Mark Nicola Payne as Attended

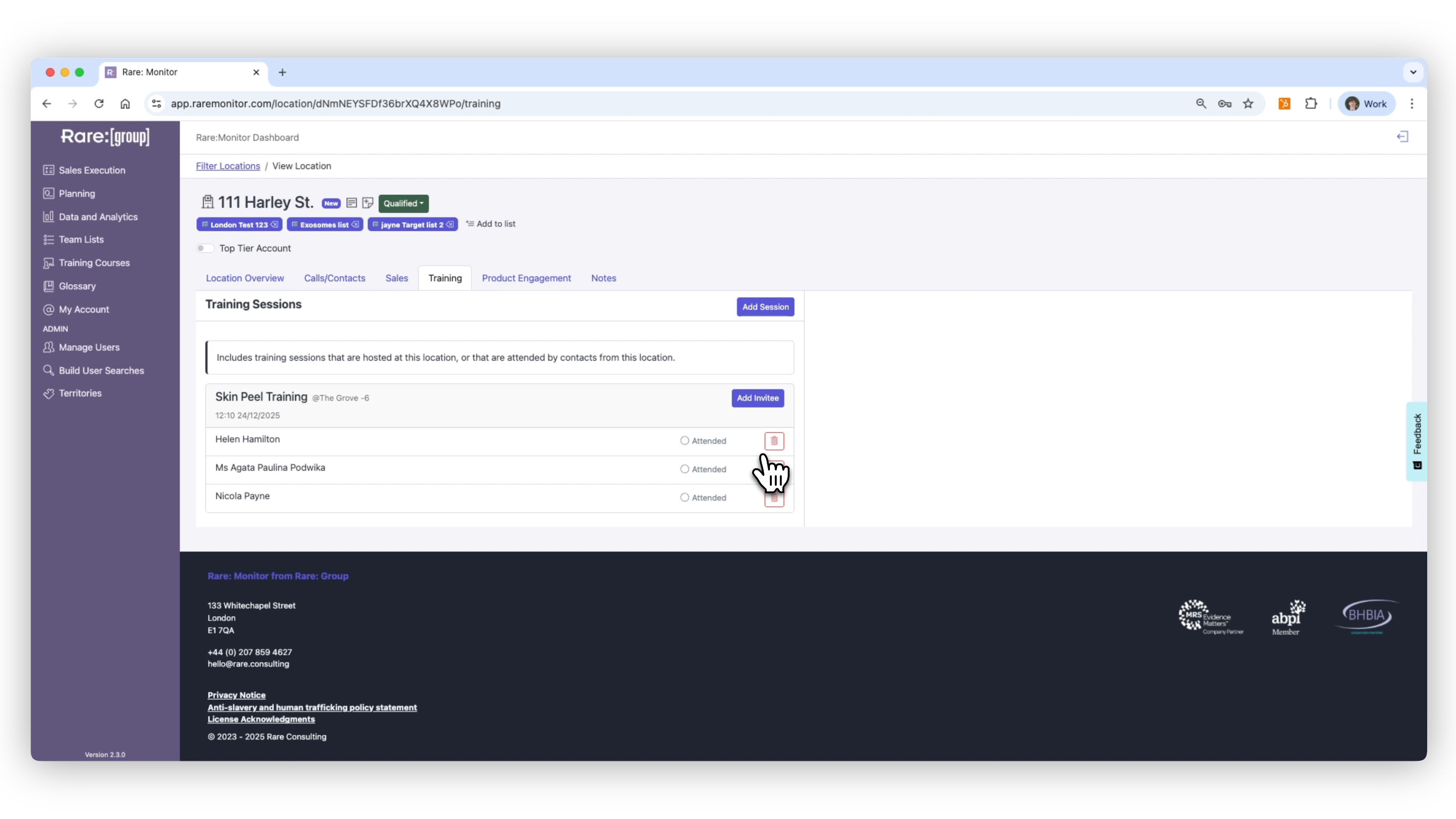coord(685,497)
